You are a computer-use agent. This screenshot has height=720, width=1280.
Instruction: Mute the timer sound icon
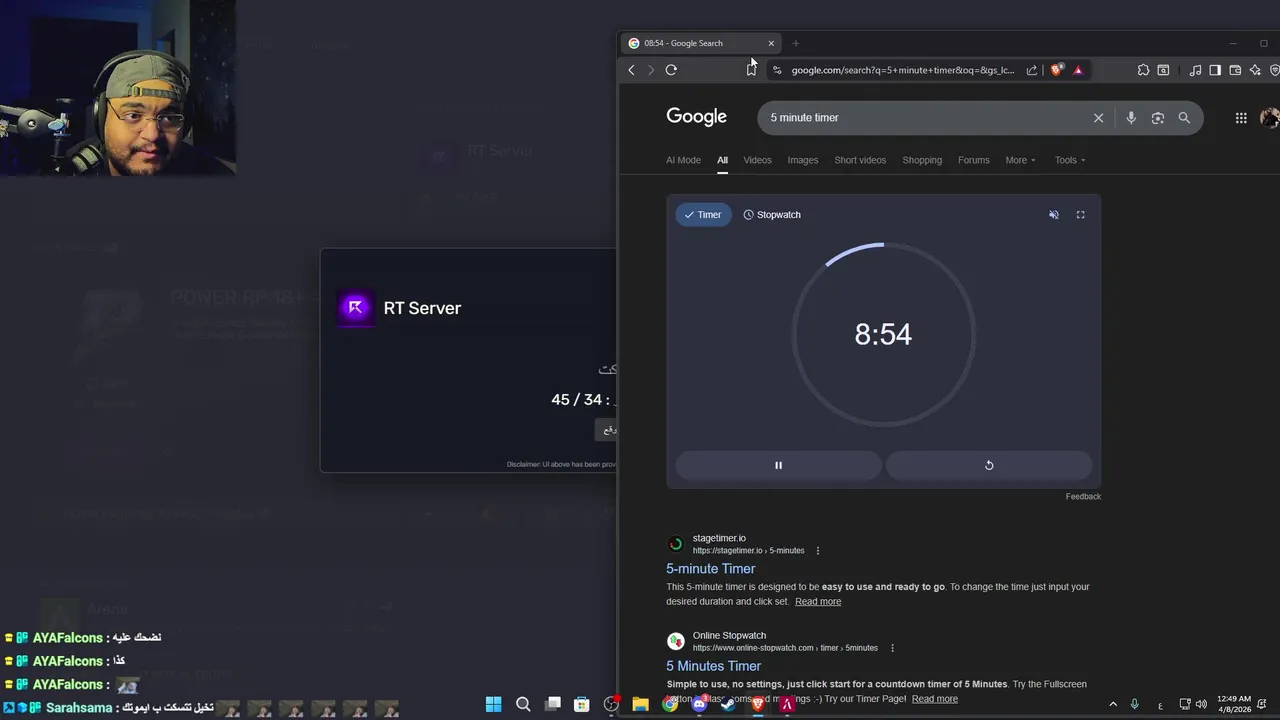click(x=1053, y=215)
